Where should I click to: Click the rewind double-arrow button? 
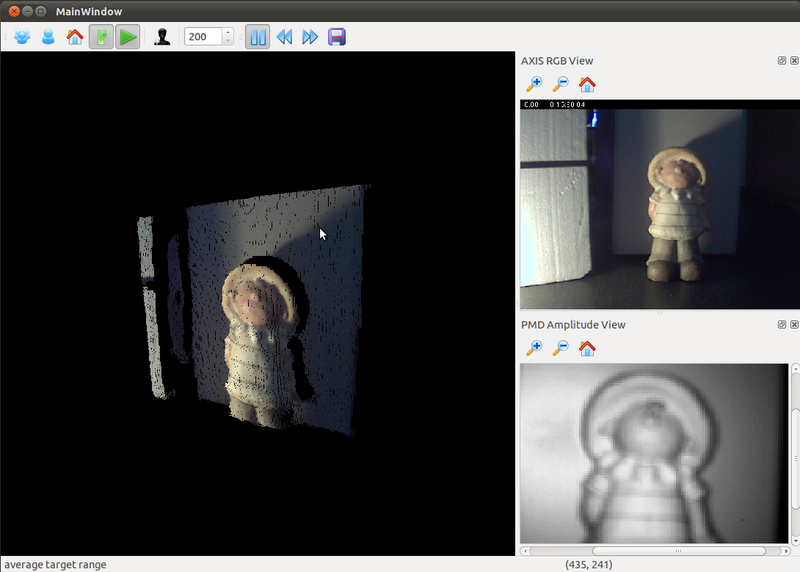click(284, 37)
